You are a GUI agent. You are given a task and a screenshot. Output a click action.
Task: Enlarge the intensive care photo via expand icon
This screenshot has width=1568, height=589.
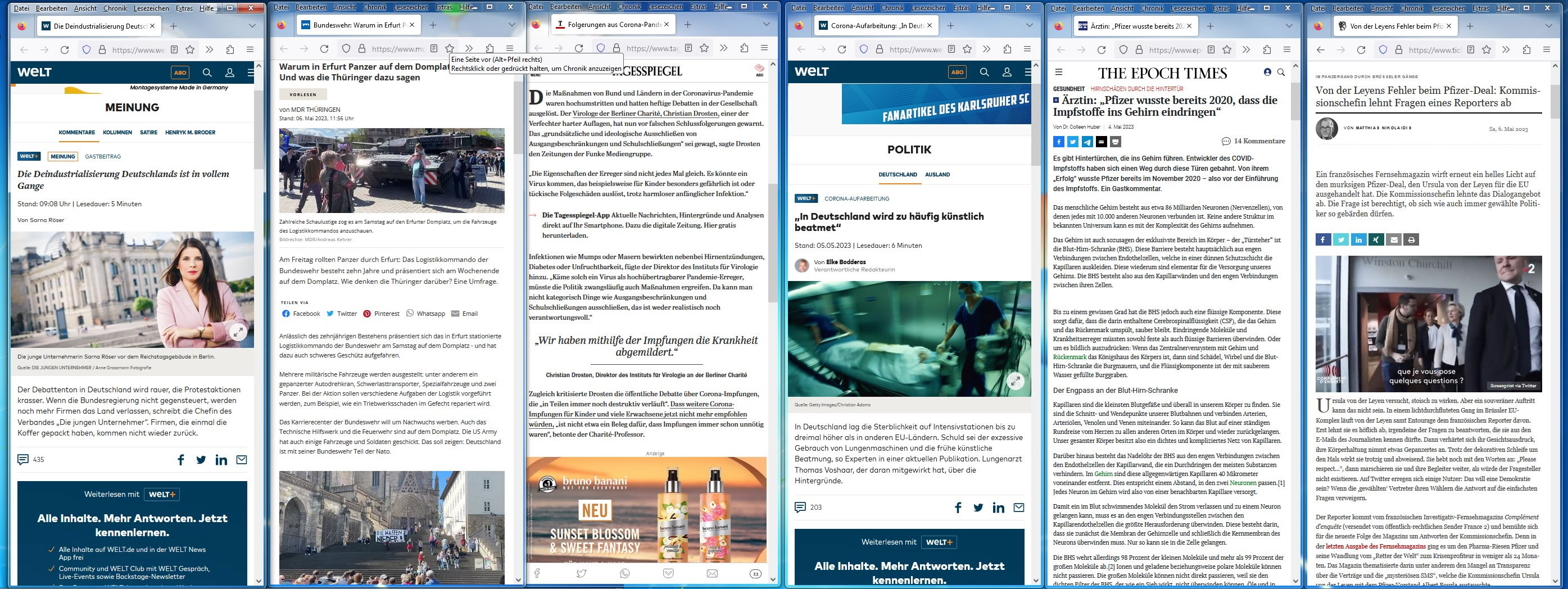pyautogui.click(x=1016, y=382)
